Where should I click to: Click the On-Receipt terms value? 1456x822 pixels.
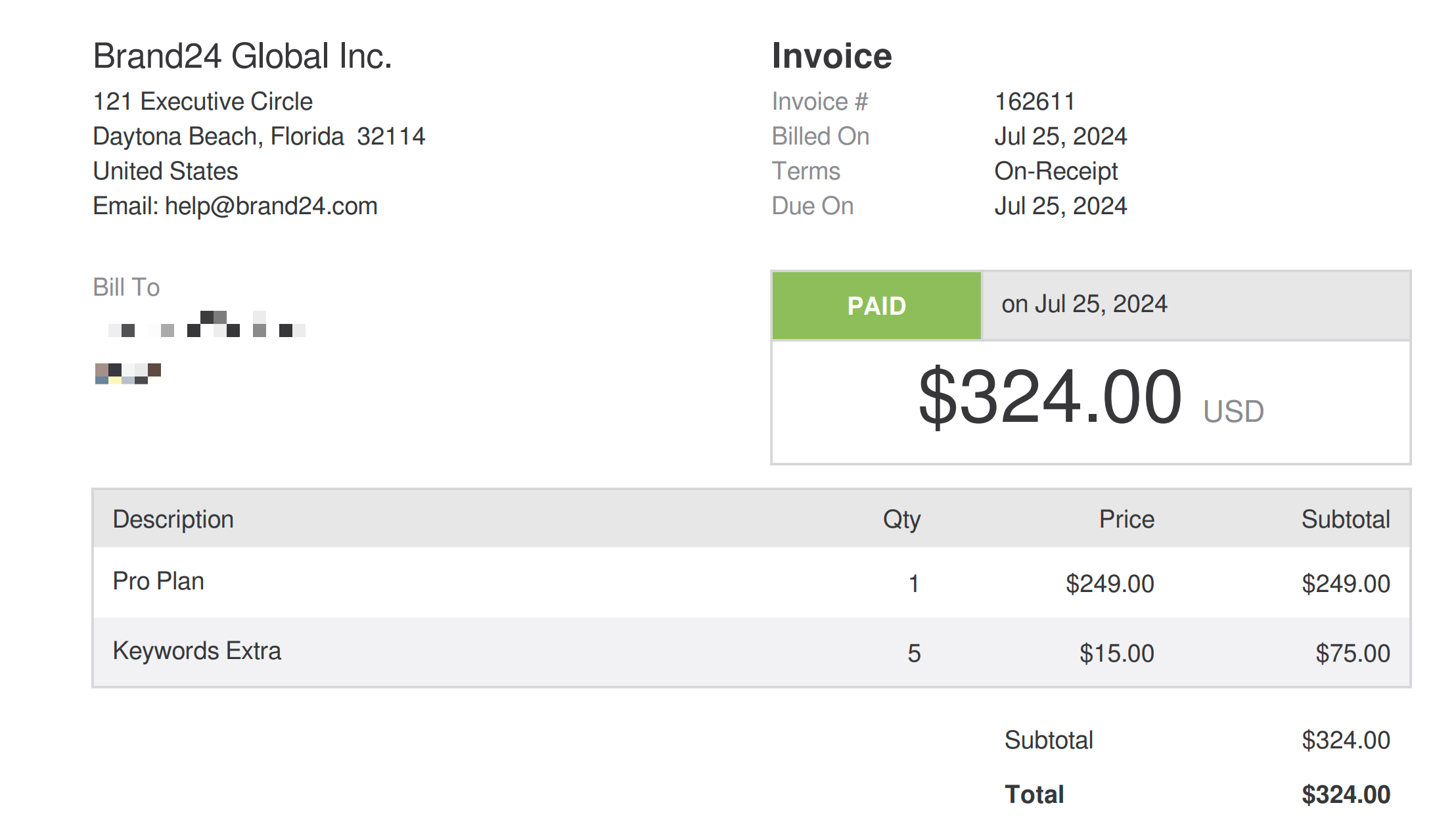pyautogui.click(x=1056, y=171)
